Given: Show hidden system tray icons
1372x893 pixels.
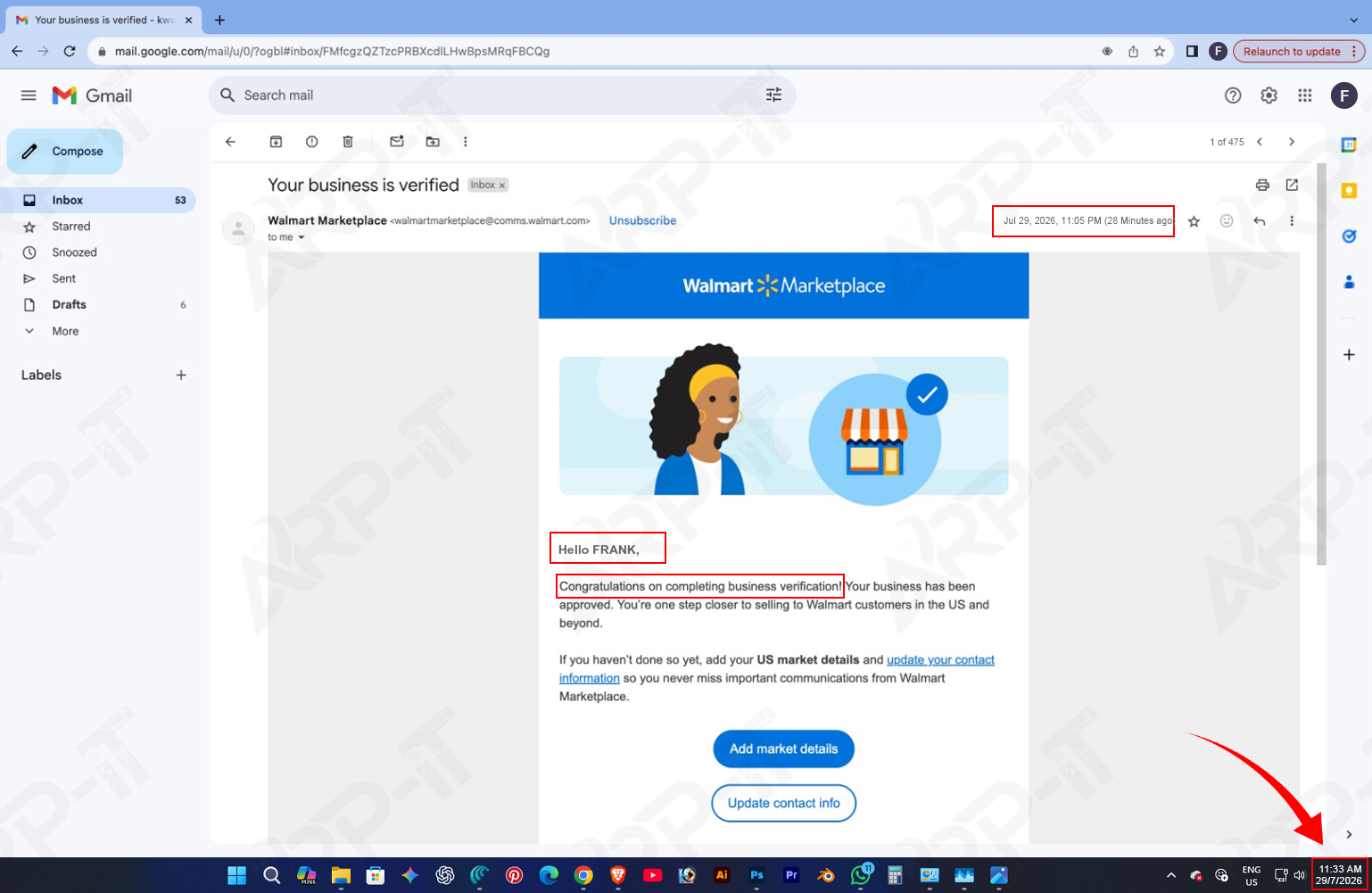Looking at the screenshot, I should 1171,875.
